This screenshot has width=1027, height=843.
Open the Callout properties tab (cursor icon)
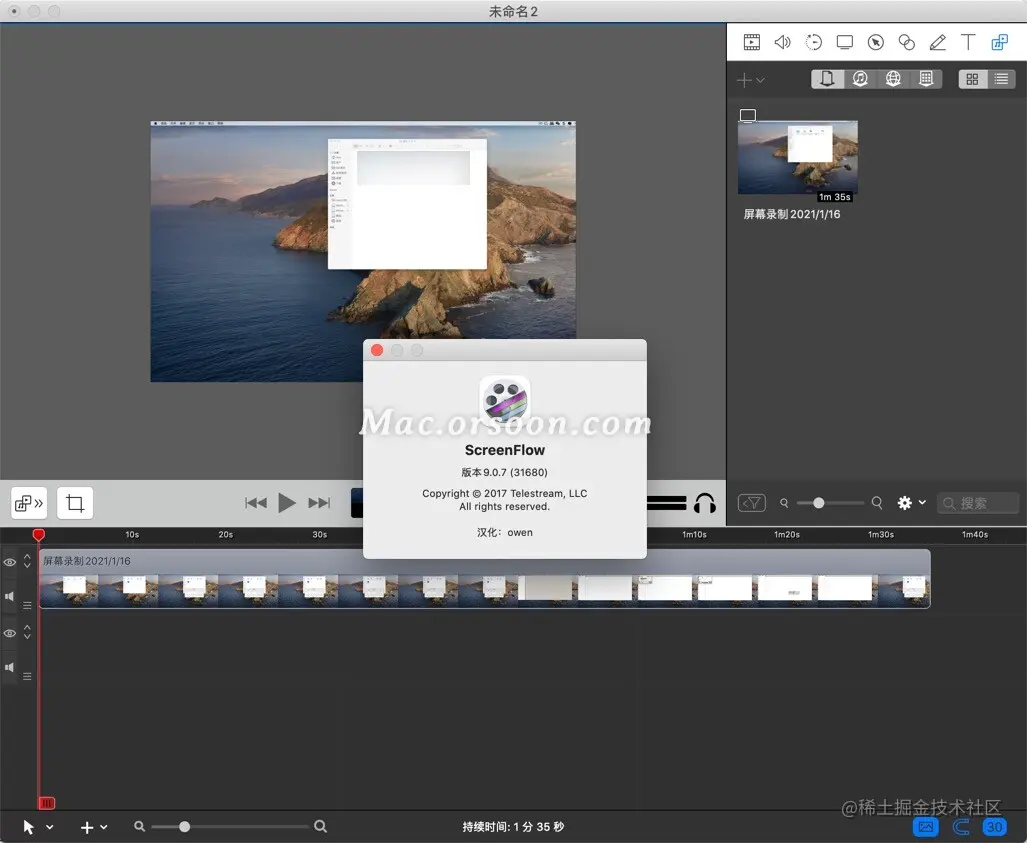click(876, 43)
